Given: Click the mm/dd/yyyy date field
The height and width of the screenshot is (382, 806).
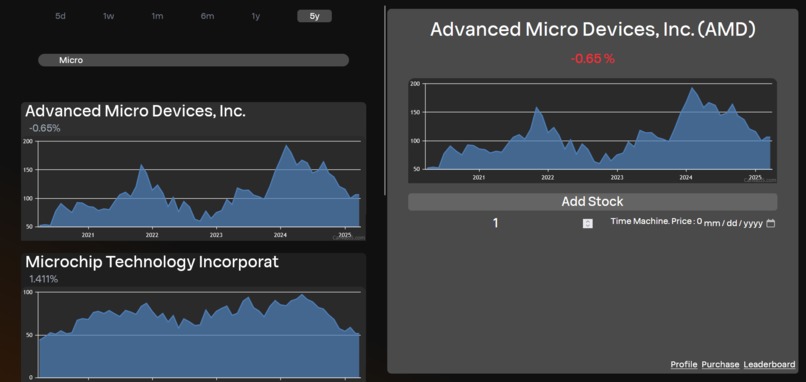Looking at the screenshot, I should pos(739,224).
